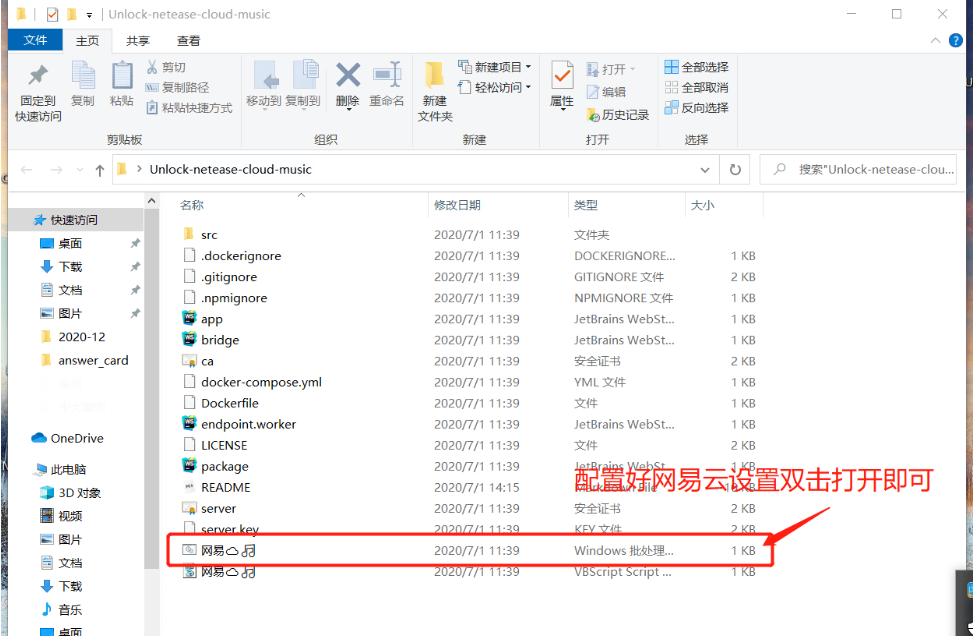Select 此电脑 in the navigation pane
973x636 pixels.
point(61,469)
